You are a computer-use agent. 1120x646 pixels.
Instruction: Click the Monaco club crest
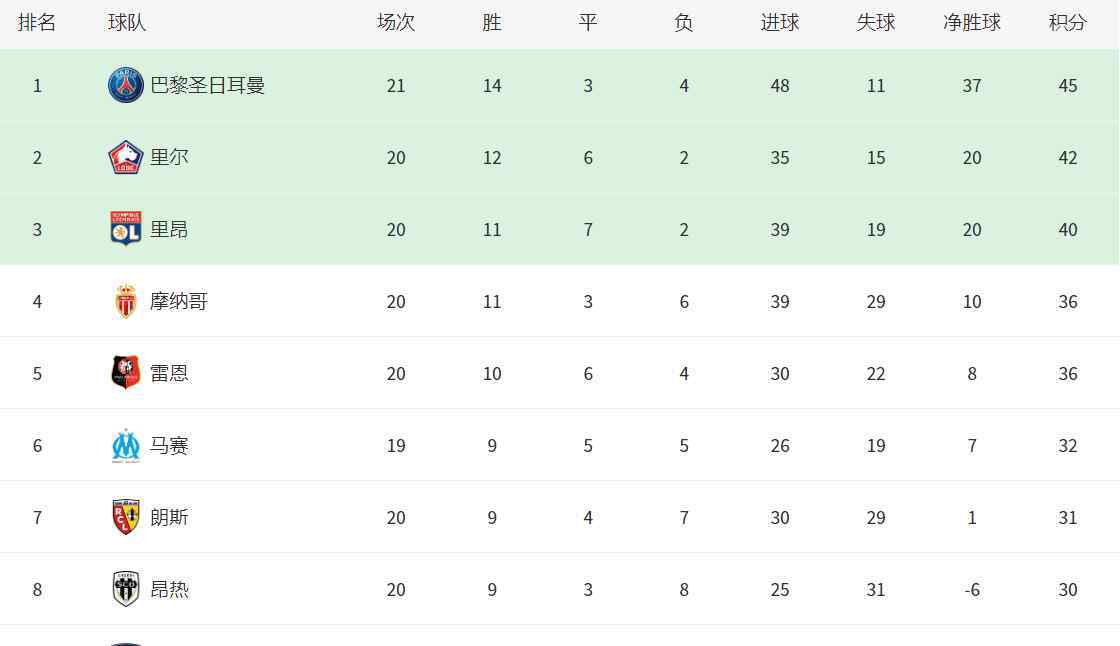tap(126, 301)
